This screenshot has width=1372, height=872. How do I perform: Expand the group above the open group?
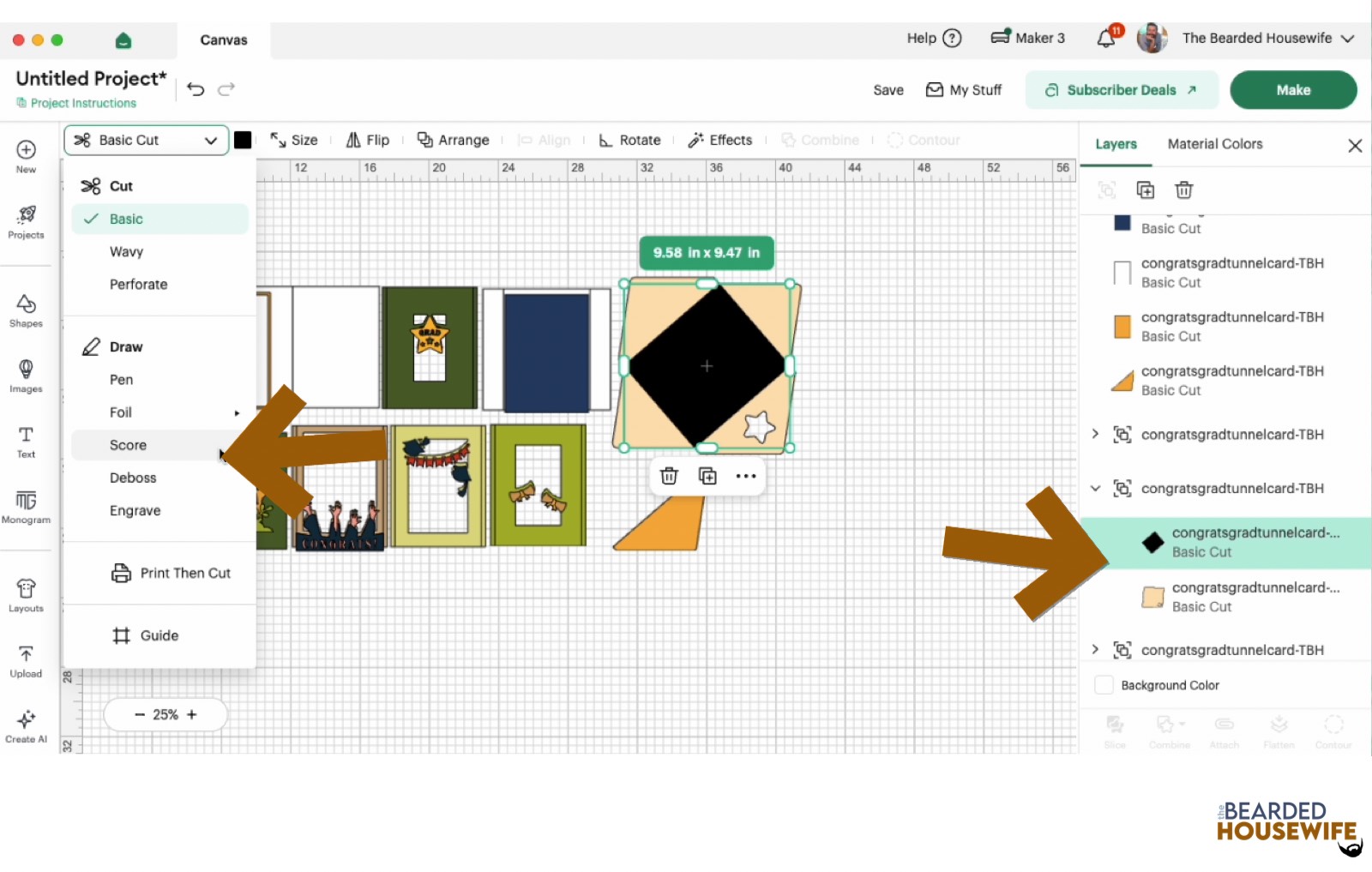(x=1095, y=434)
